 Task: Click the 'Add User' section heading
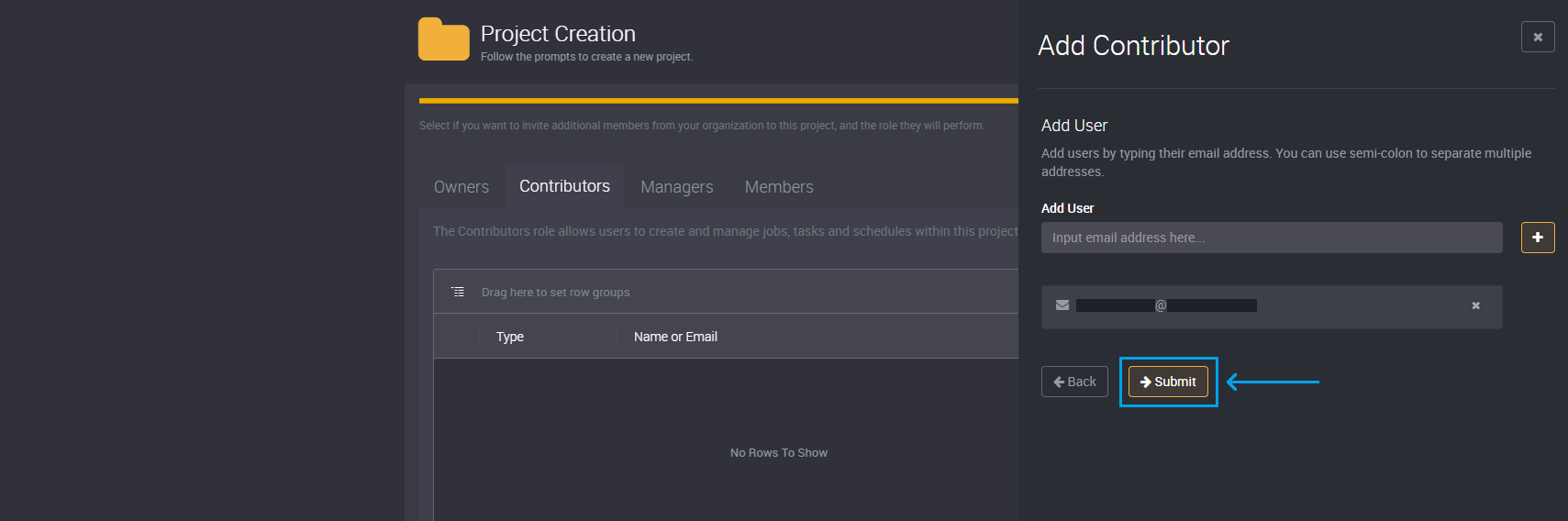tap(1074, 126)
